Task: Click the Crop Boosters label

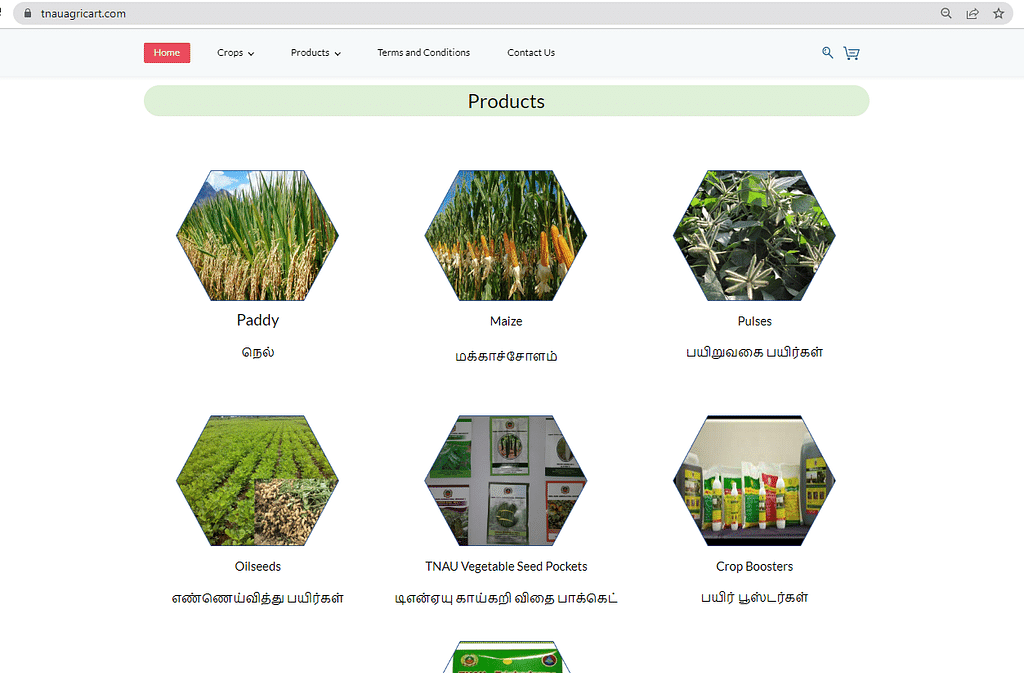Action: coord(754,567)
